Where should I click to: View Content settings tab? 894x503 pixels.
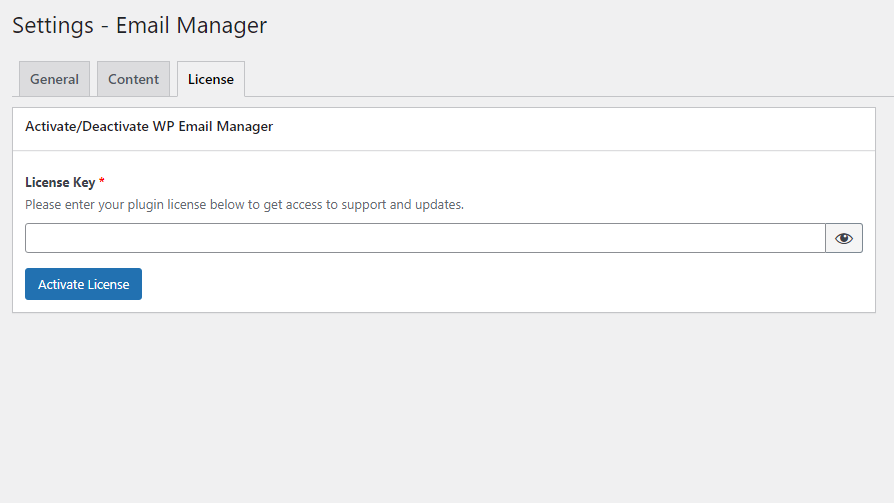133,79
